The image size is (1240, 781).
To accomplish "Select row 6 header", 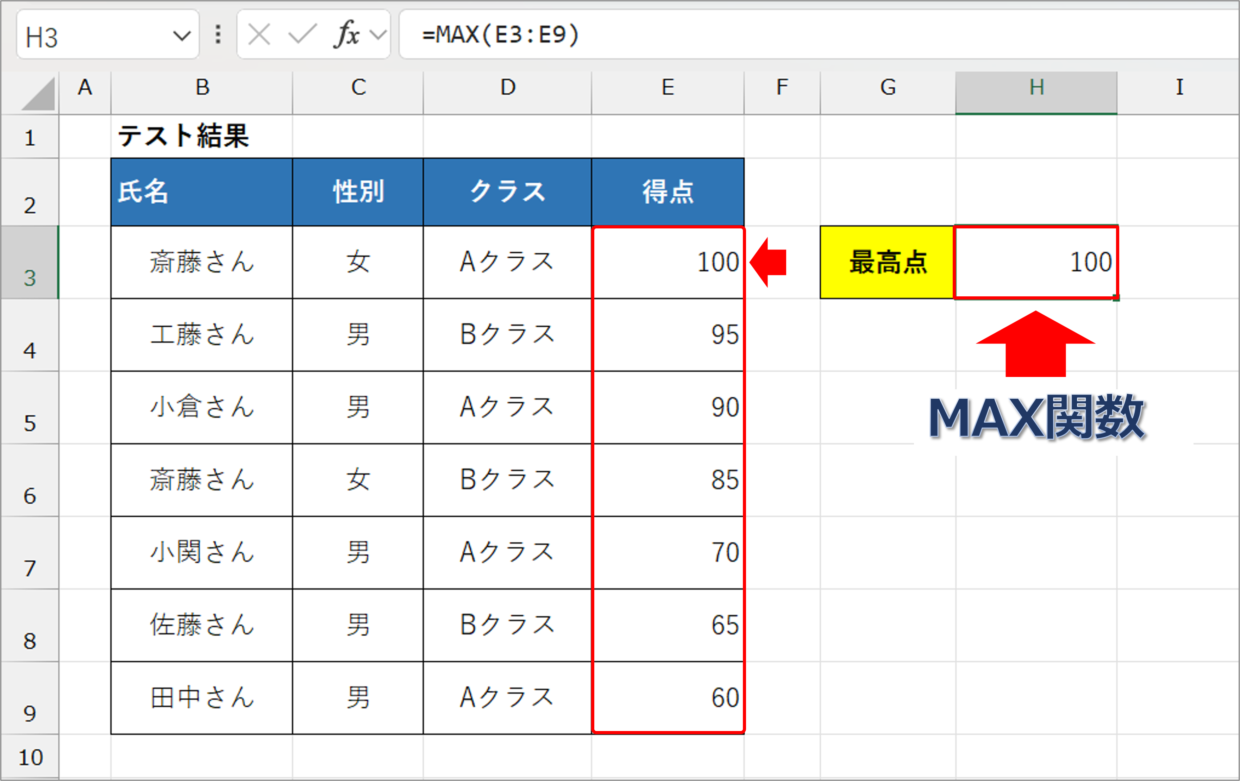I will click(30, 480).
